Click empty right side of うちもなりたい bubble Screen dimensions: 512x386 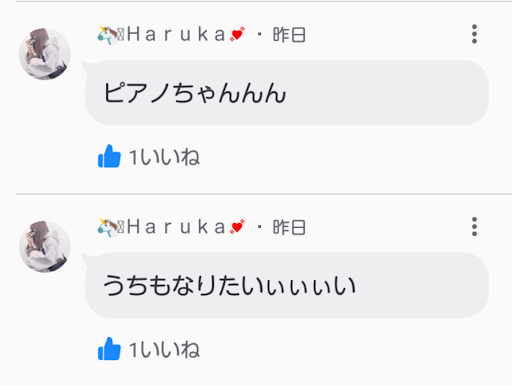(x=422, y=285)
